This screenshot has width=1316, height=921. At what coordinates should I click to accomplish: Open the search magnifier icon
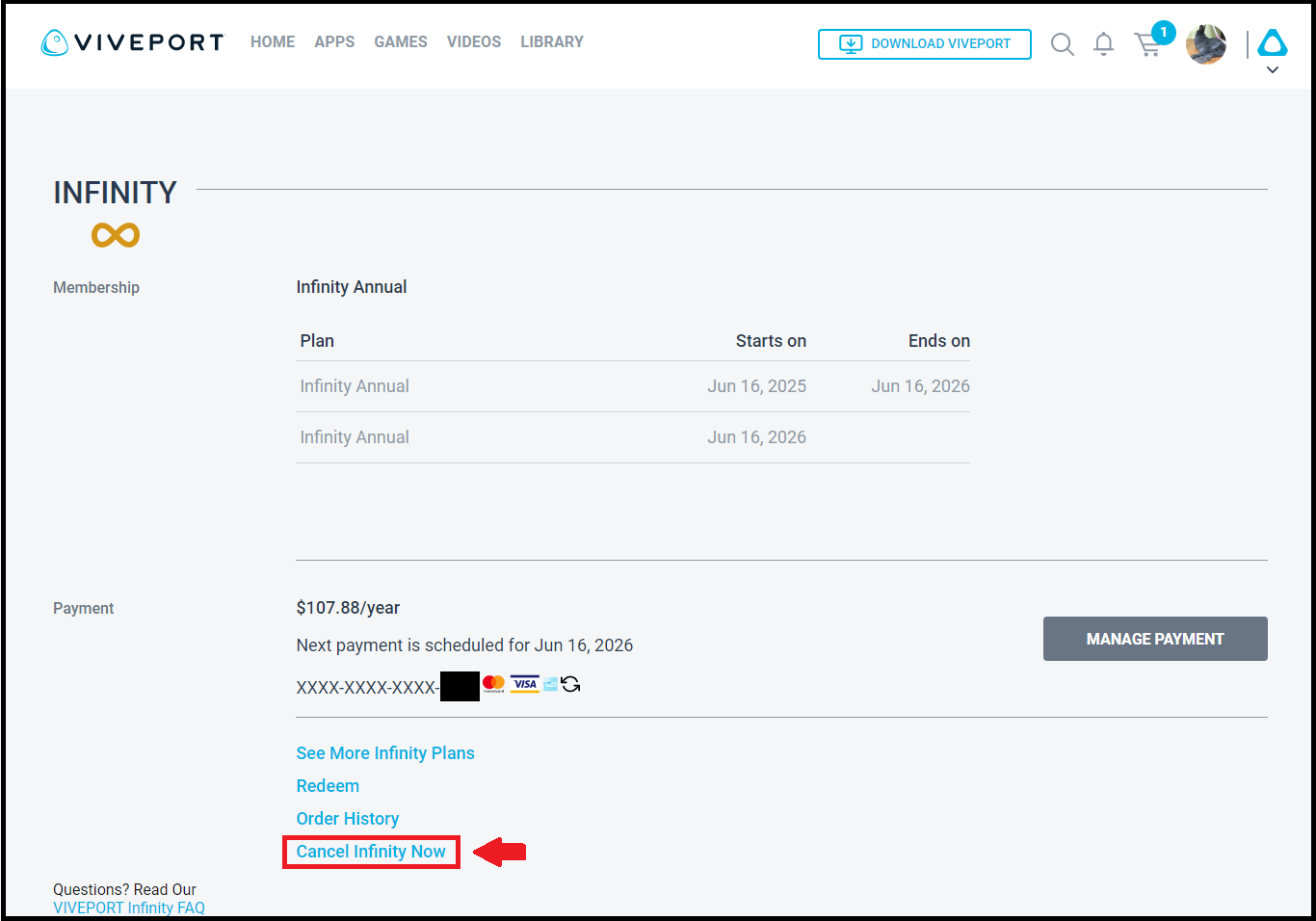pos(1062,44)
